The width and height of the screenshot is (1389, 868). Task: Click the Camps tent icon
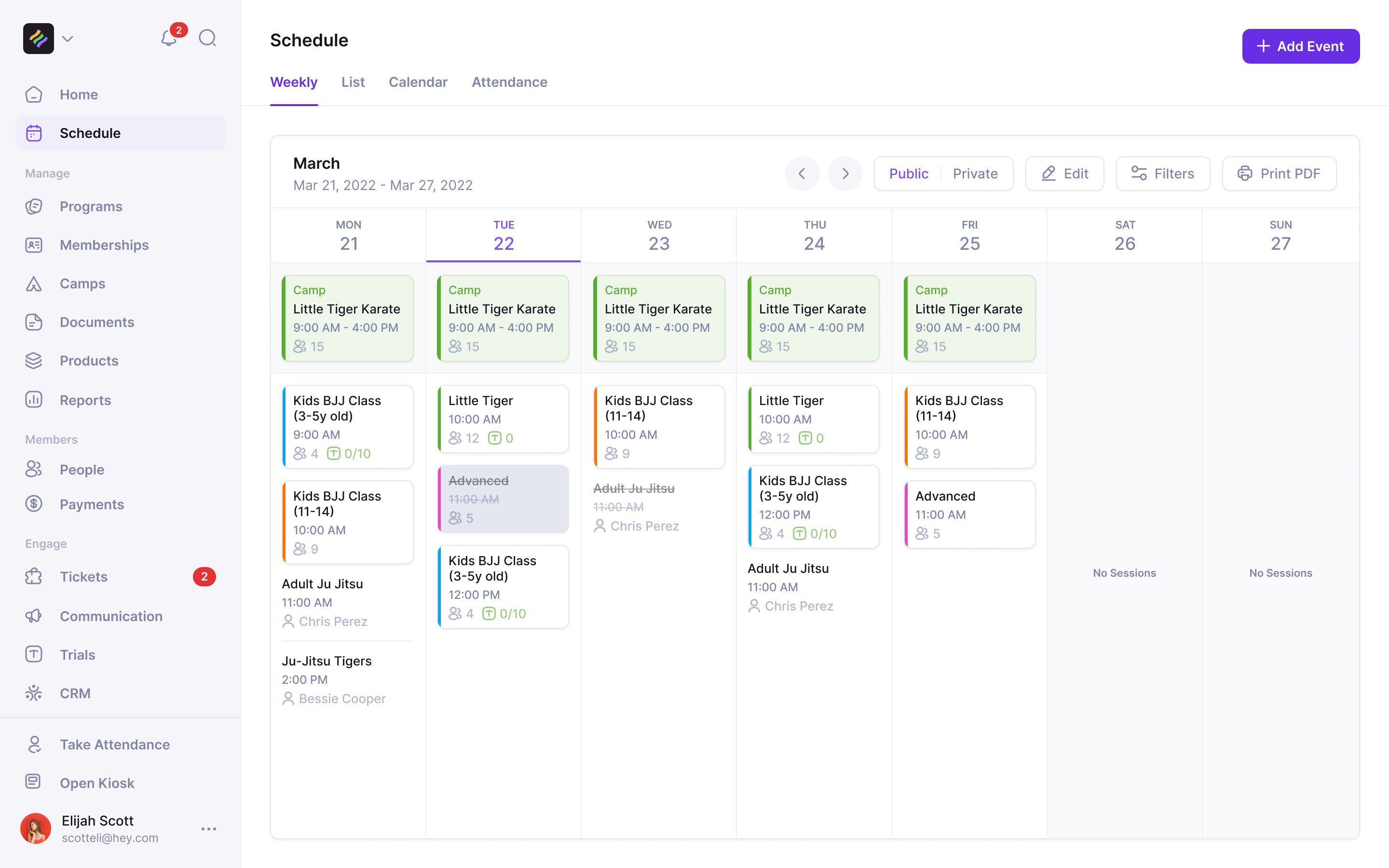click(34, 284)
